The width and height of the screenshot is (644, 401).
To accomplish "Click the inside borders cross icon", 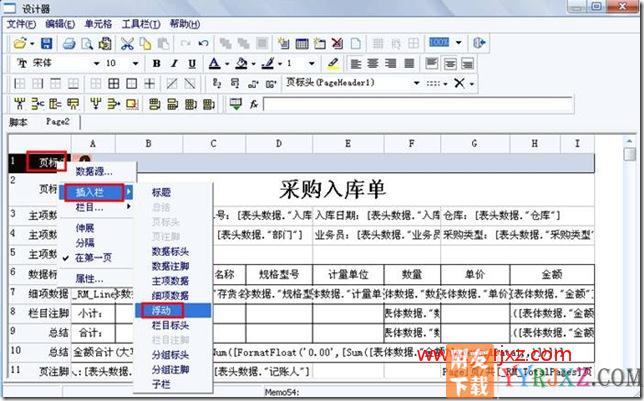I will [x=150, y=84].
